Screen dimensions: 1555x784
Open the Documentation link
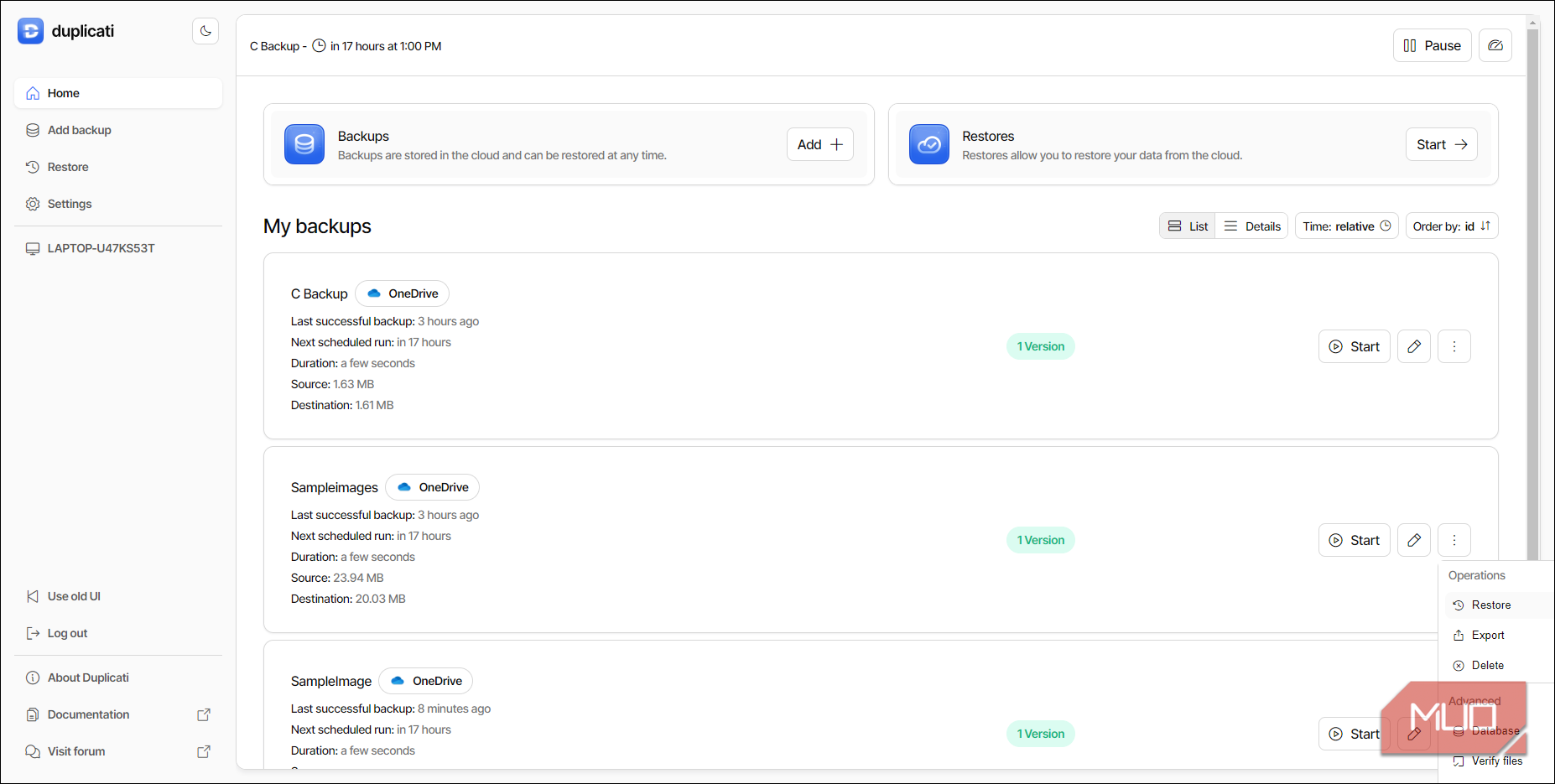tap(118, 714)
